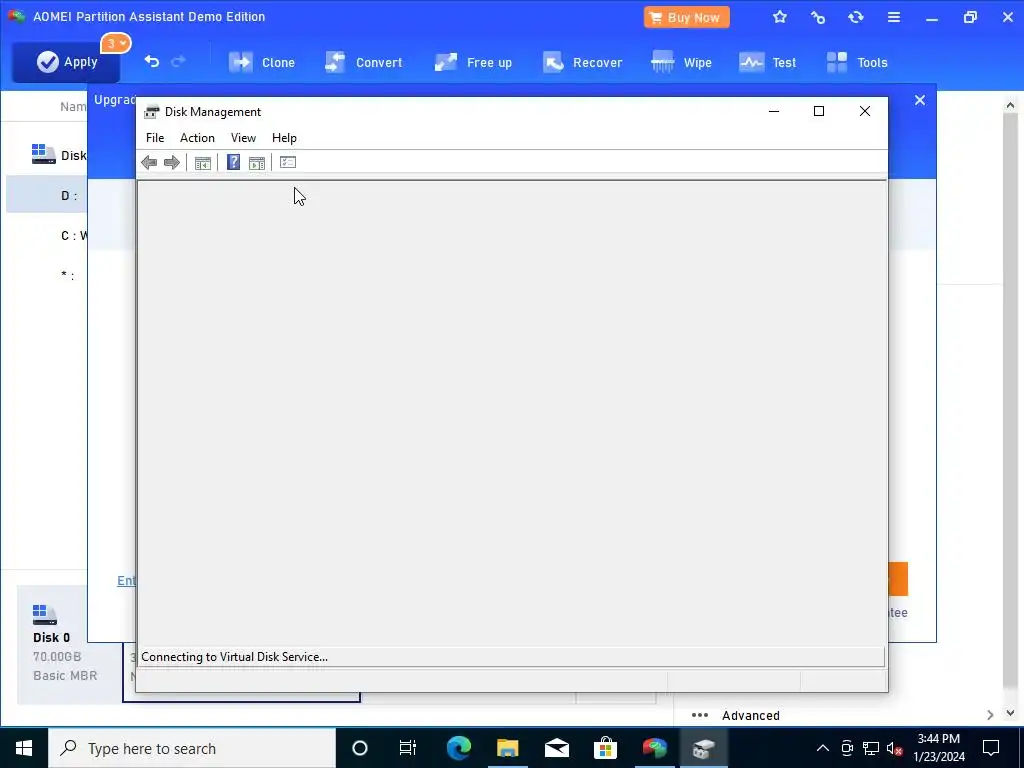Click the refresh icon in AOMEI title bar

pyautogui.click(x=856, y=18)
